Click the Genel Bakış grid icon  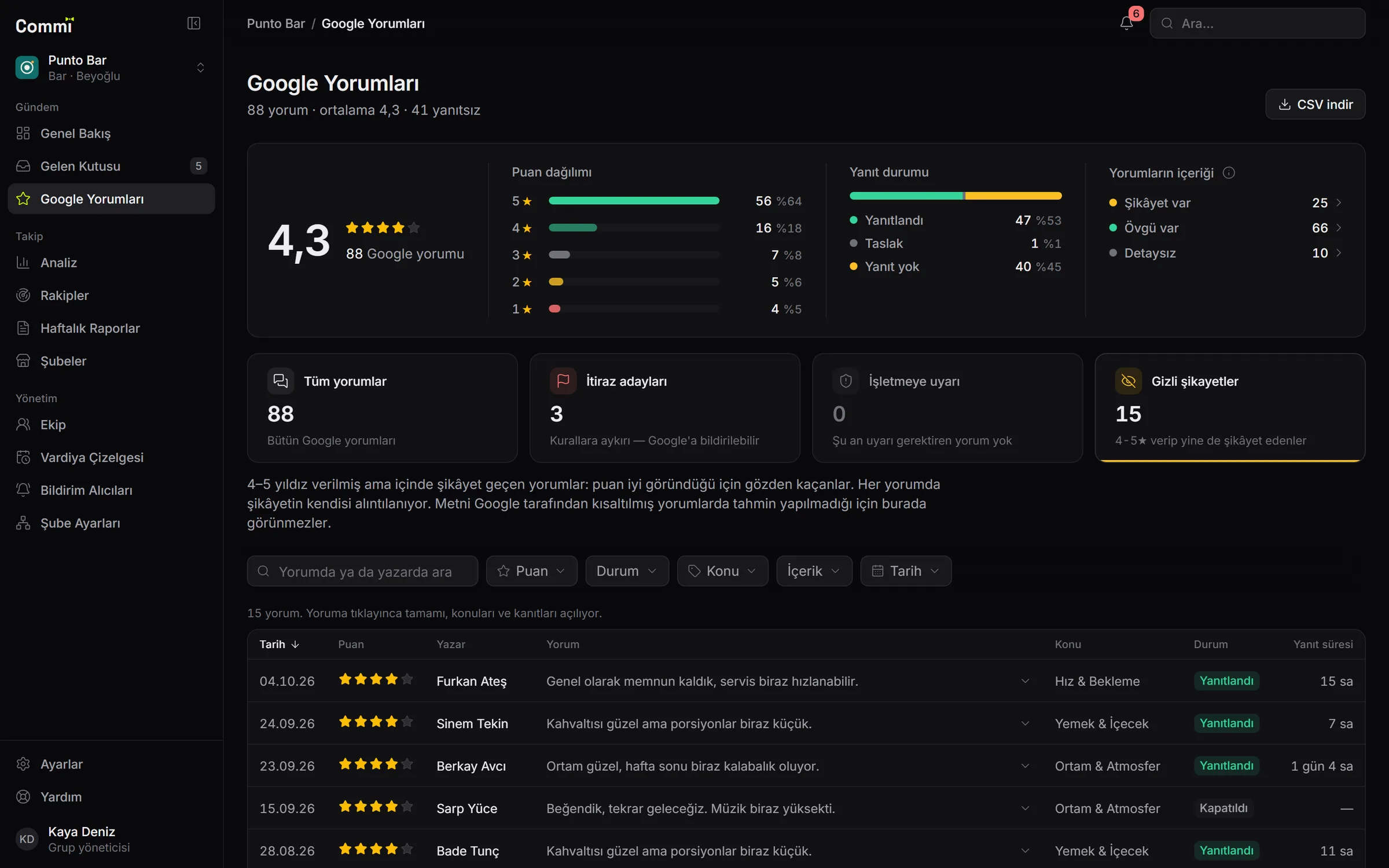pyautogui.click(x=23, y=134)
